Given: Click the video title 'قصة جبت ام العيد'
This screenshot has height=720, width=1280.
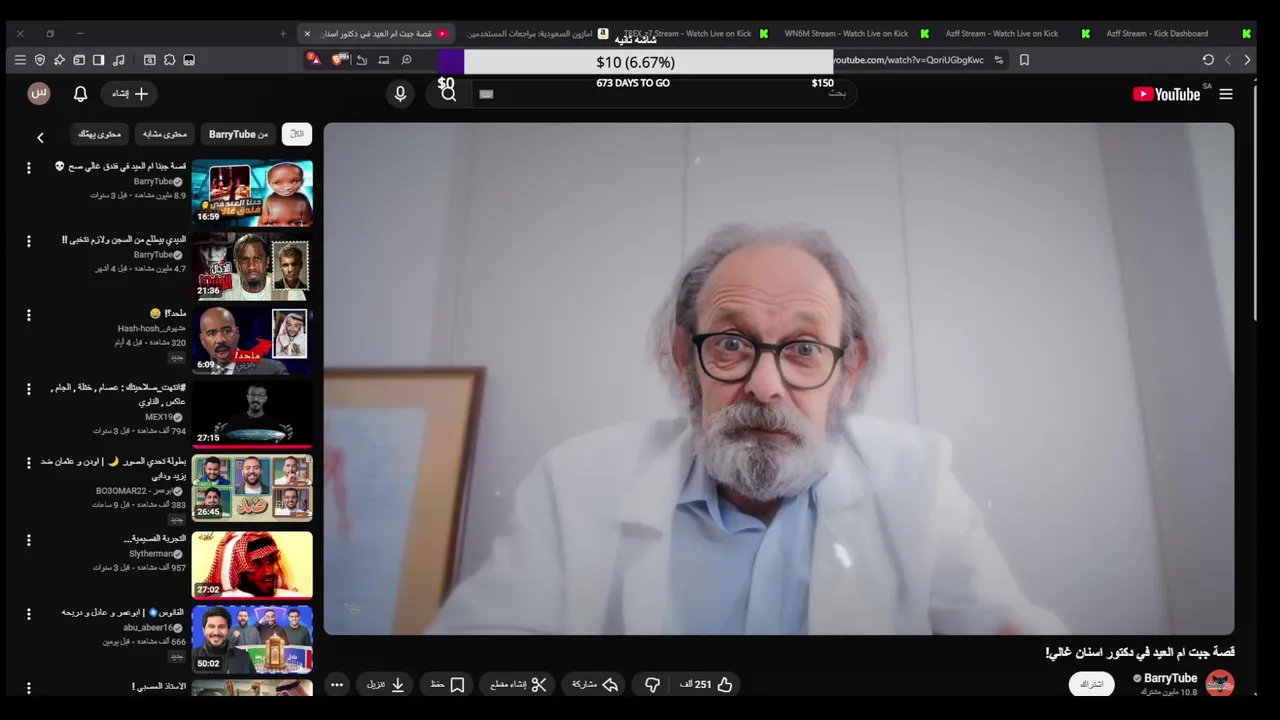Looking at the screenshot, I should point(1140,652).
